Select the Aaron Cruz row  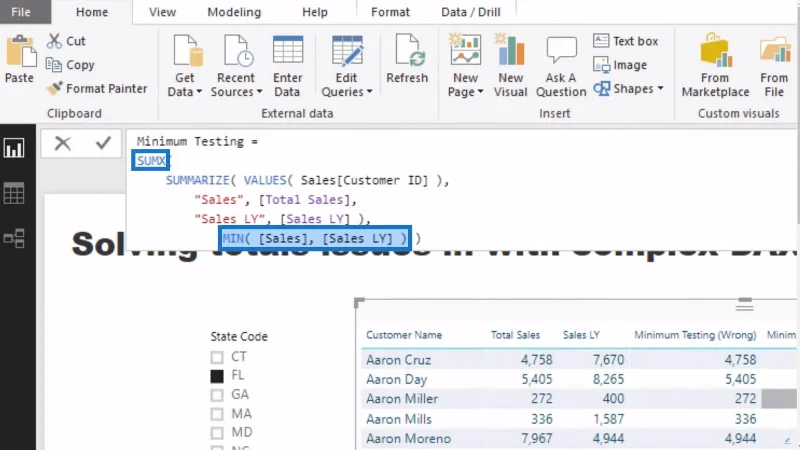[579, 360]
